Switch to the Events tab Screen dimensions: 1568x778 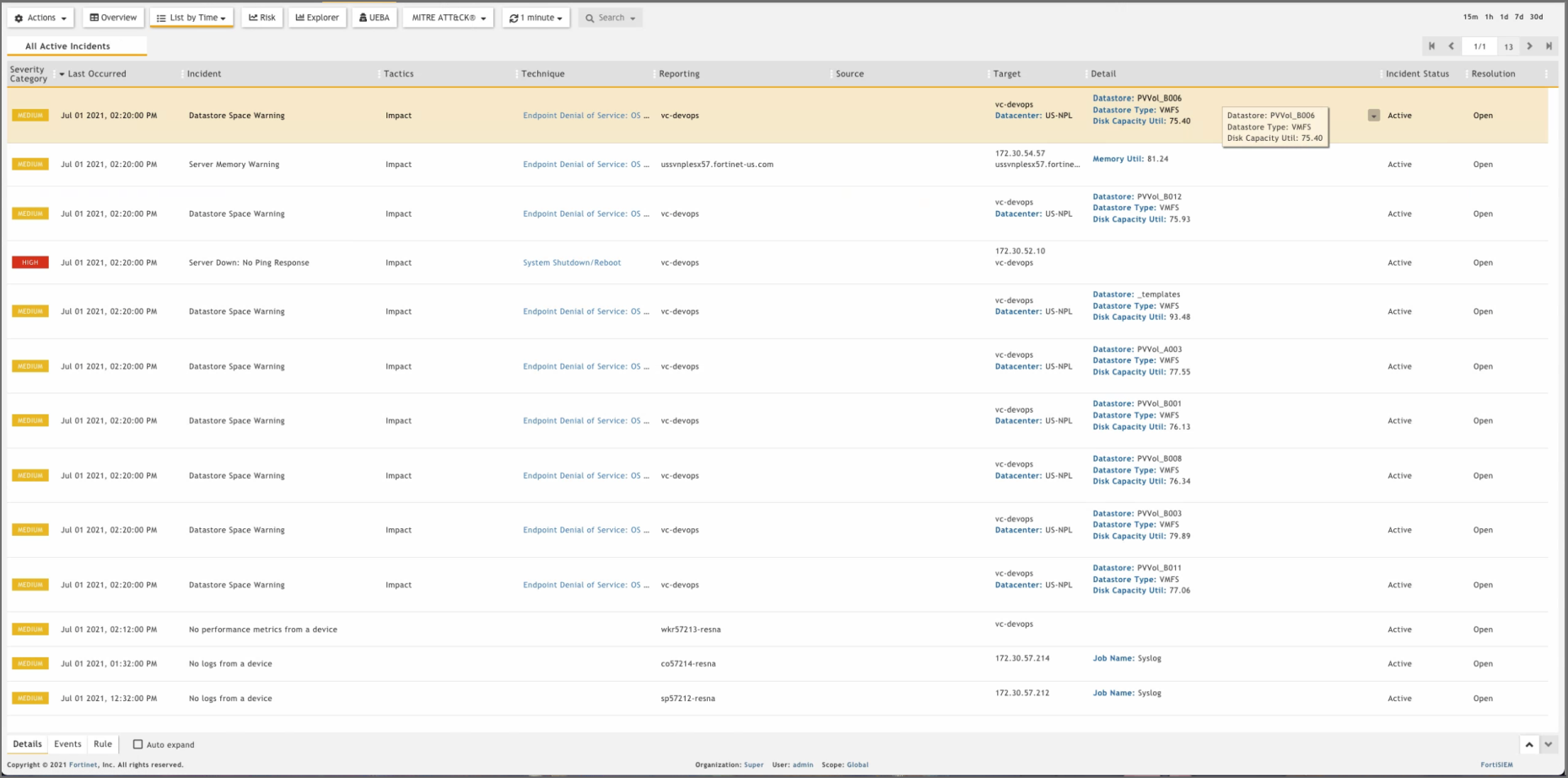pyautogui.click(x=67, y=744)
